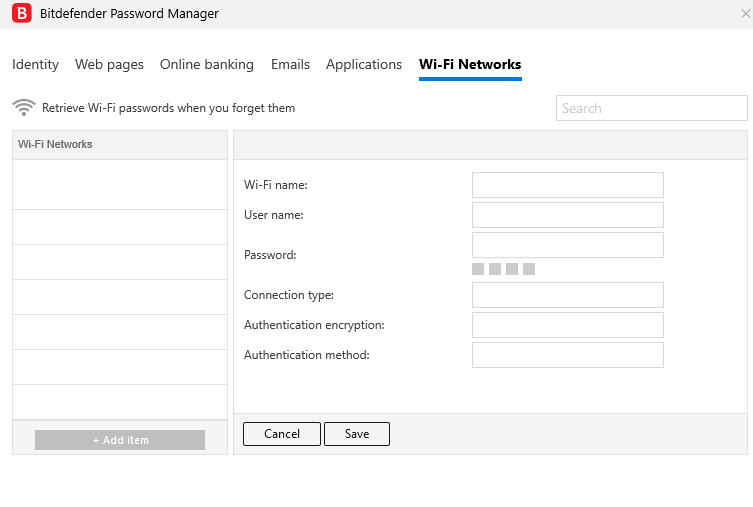Click the password strength indicator squares

503,269
